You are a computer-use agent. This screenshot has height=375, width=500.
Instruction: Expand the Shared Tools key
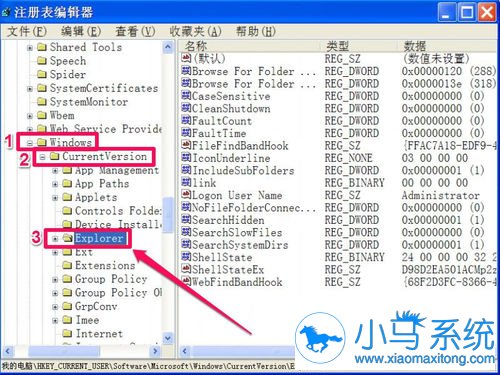click(30, 48)
